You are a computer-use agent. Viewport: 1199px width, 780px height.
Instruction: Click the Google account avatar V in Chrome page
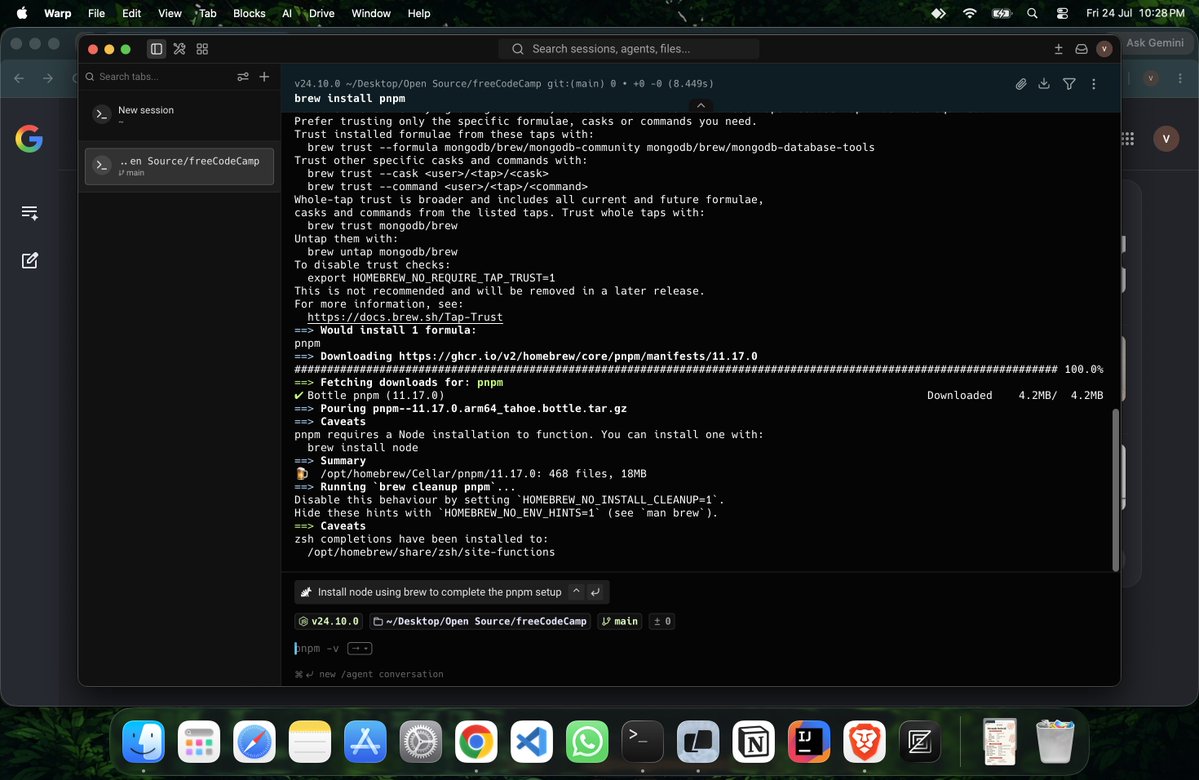[x=1166, y=138]
